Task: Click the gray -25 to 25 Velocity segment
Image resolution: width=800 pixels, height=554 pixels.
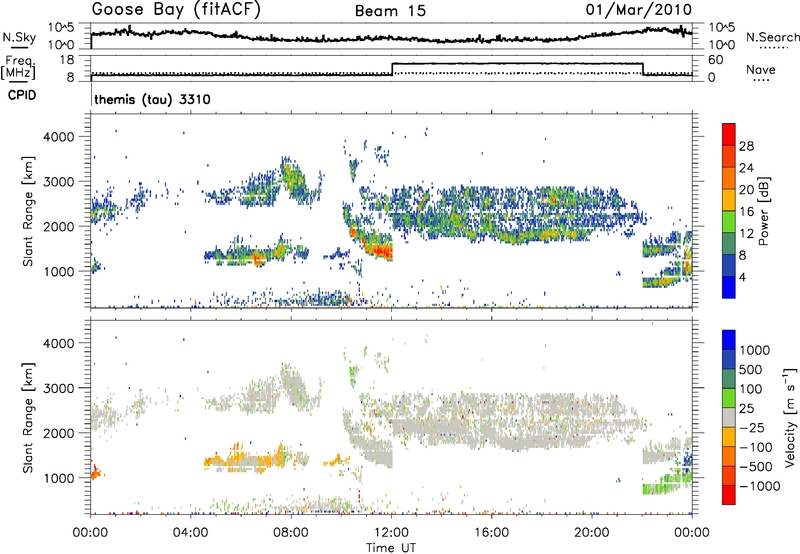Action: pos(729,417)
